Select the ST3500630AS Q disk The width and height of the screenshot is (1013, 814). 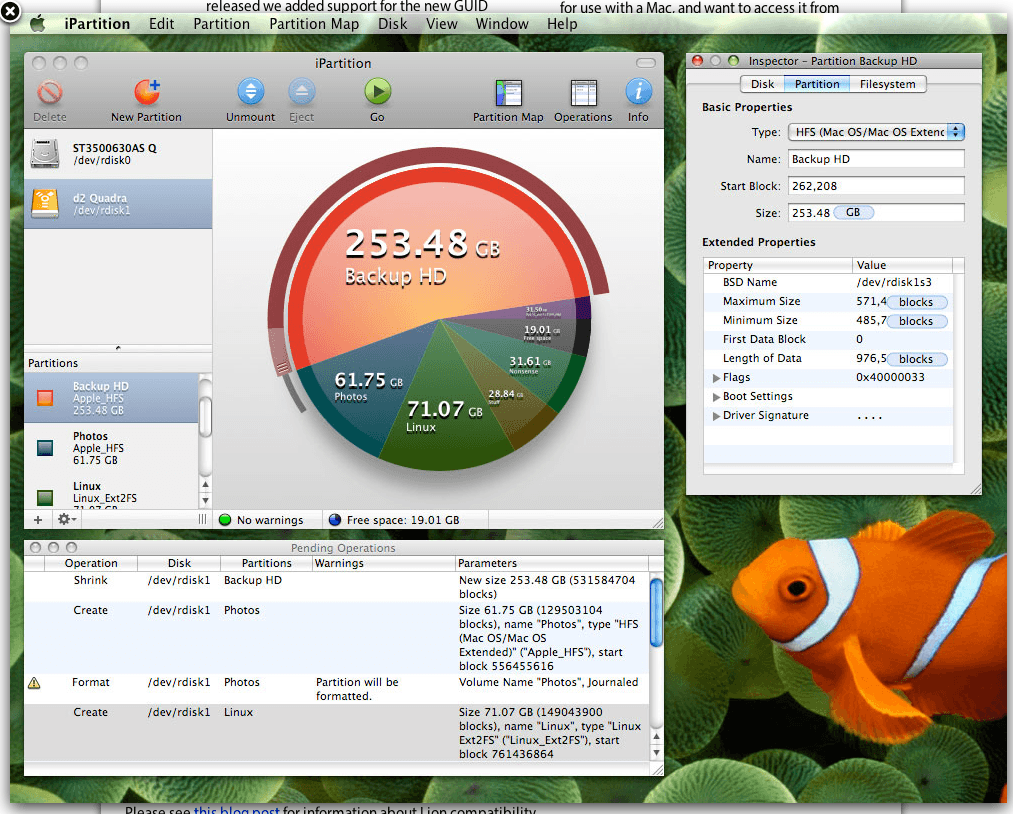click(x=118, y=154)
